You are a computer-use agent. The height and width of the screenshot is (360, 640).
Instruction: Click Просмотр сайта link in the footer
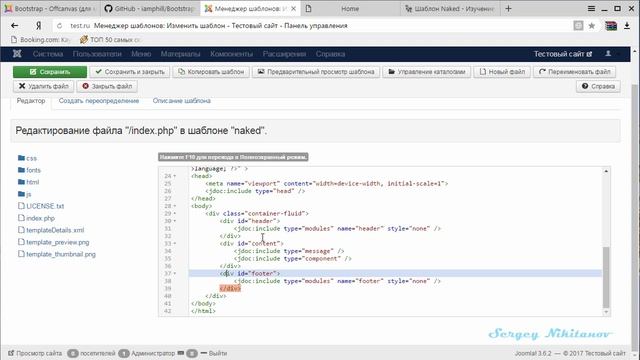click(x=35, y=353)
